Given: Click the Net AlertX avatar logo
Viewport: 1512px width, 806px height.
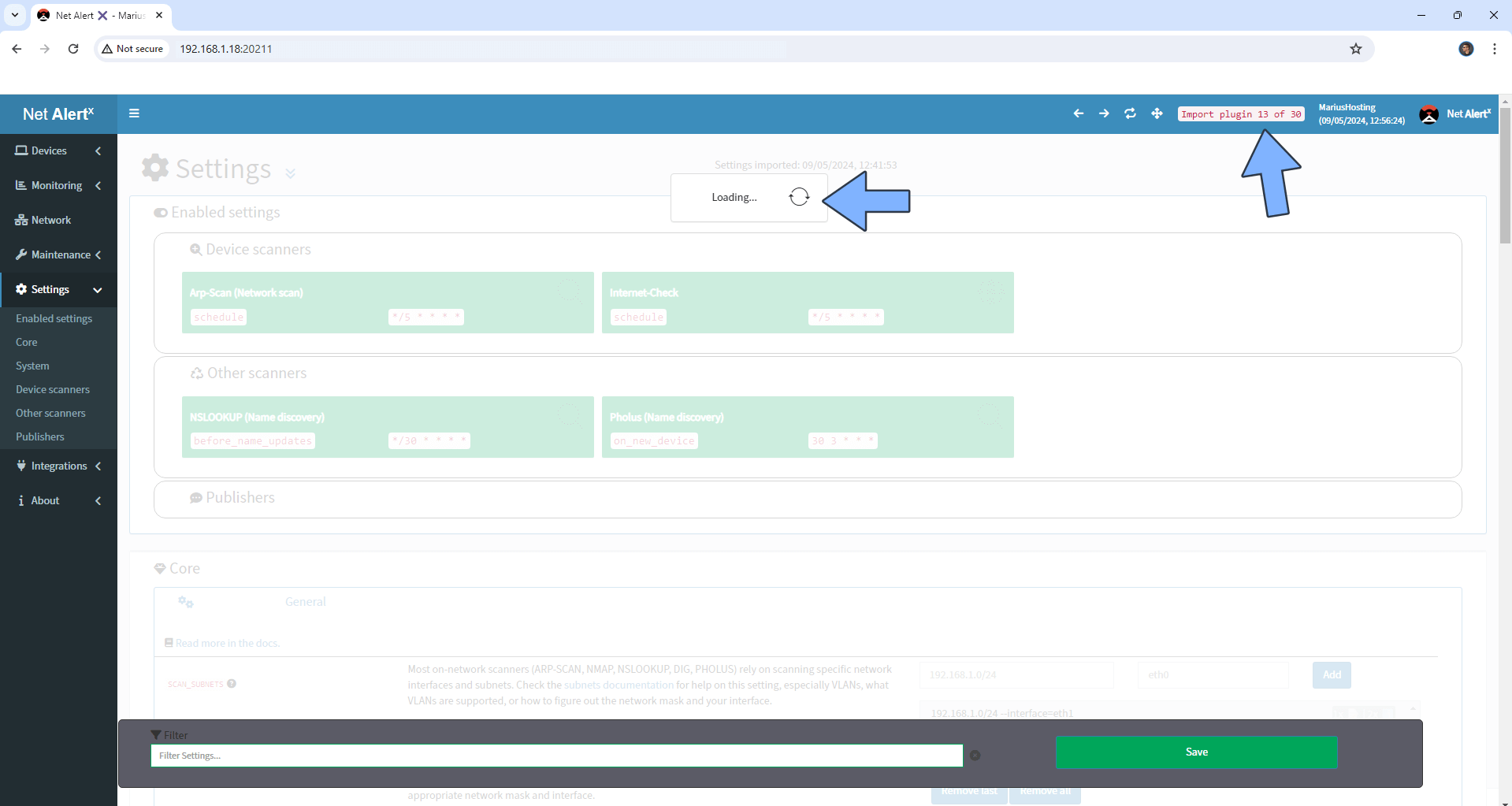Looking at the screenshot, I should [1429, 114].
